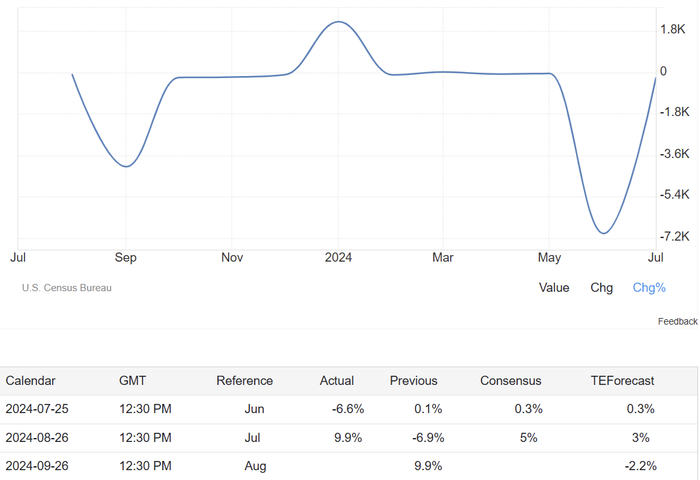Image resolution: width=700 pixels, height=480 pixels.
Task: Click the chart's lowest dip after May
Action: coord(603,233)
